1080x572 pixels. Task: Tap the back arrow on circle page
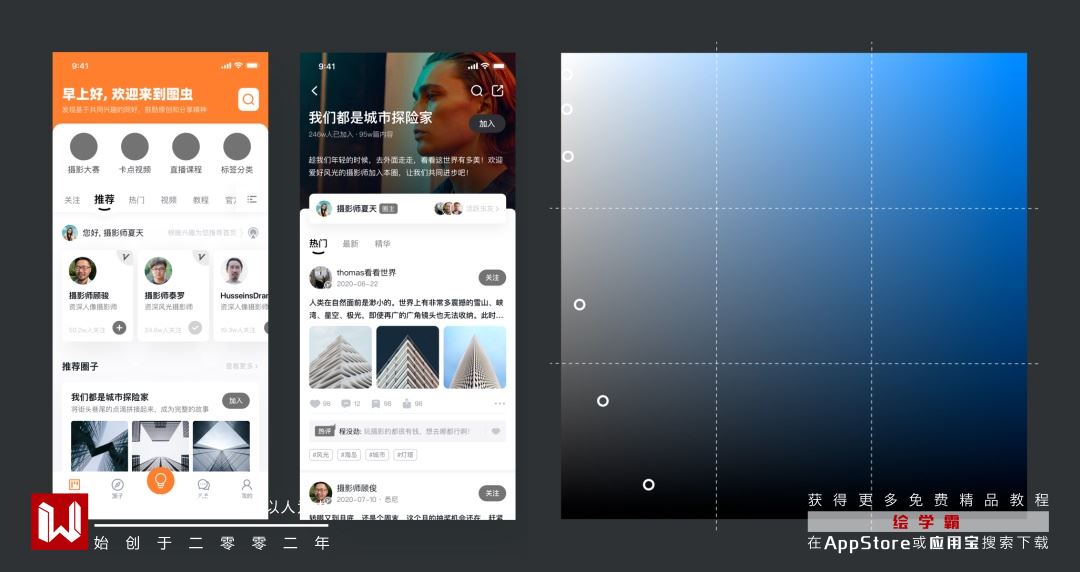click(x=315, y=91)
